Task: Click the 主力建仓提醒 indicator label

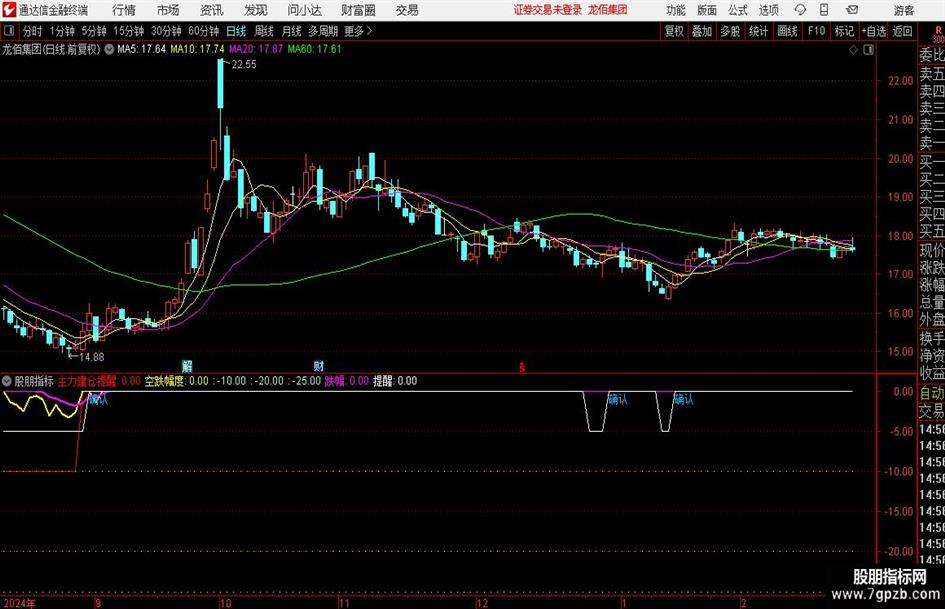Action: pyautogui.click(x=87, y=381)
